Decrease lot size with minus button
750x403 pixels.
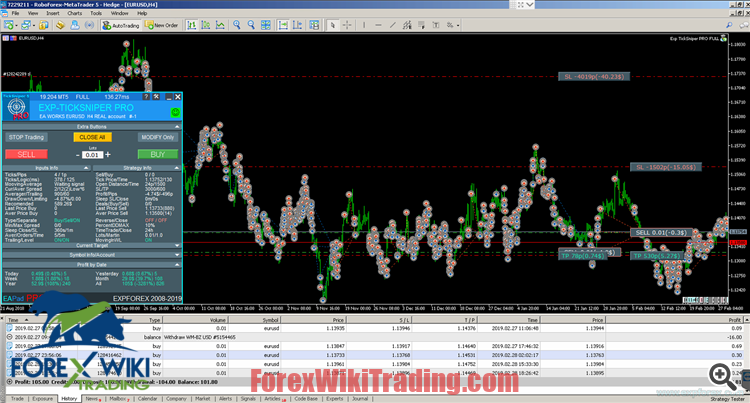click(x=77, y=155)
